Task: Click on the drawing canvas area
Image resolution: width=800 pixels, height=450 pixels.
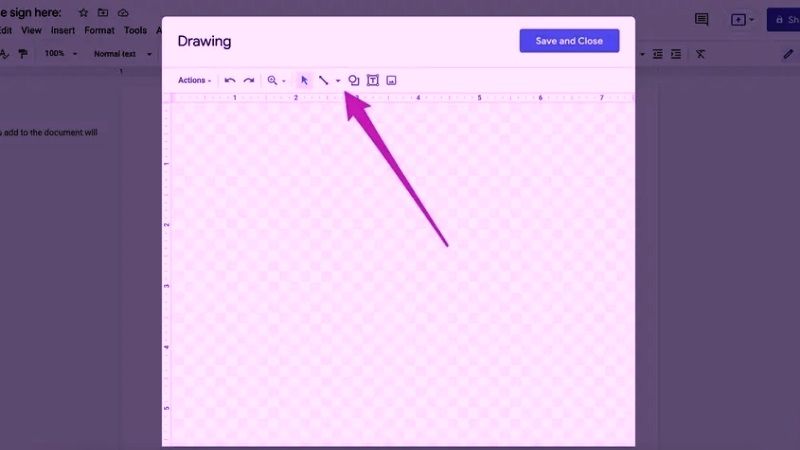Action: point(403,273)
